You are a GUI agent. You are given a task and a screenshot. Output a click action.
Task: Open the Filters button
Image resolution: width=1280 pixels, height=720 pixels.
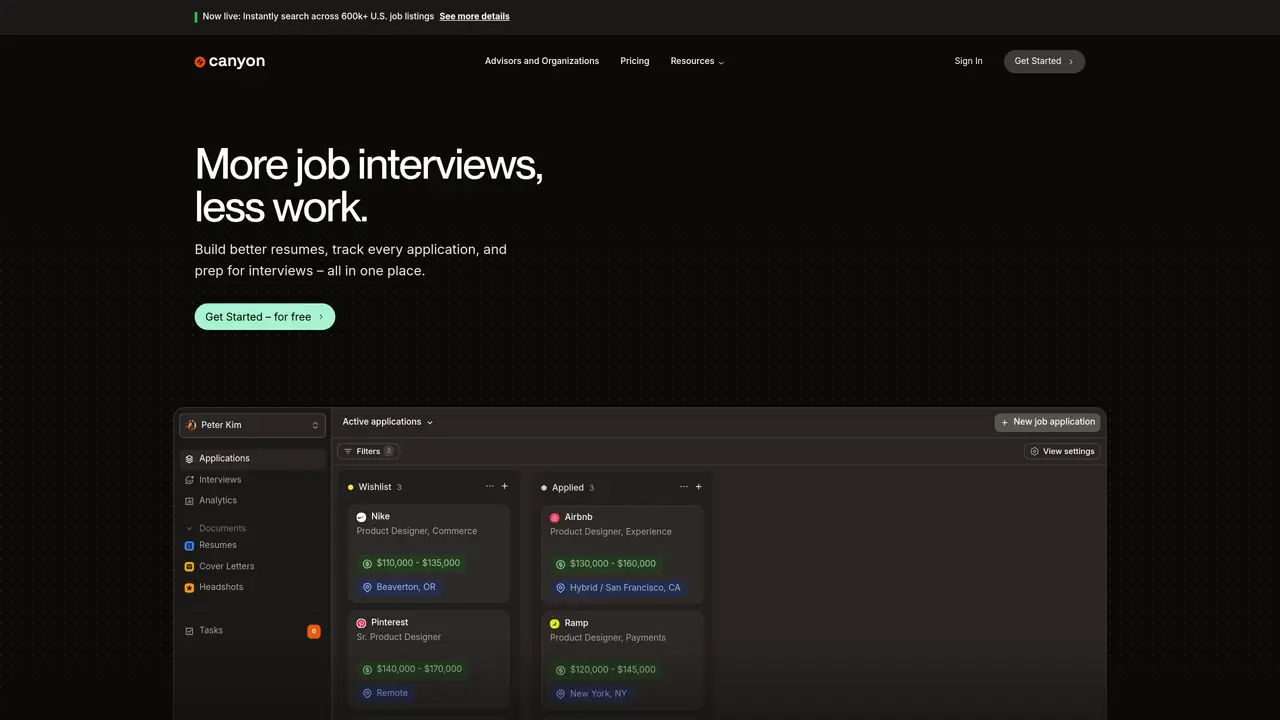pos(368,452)
